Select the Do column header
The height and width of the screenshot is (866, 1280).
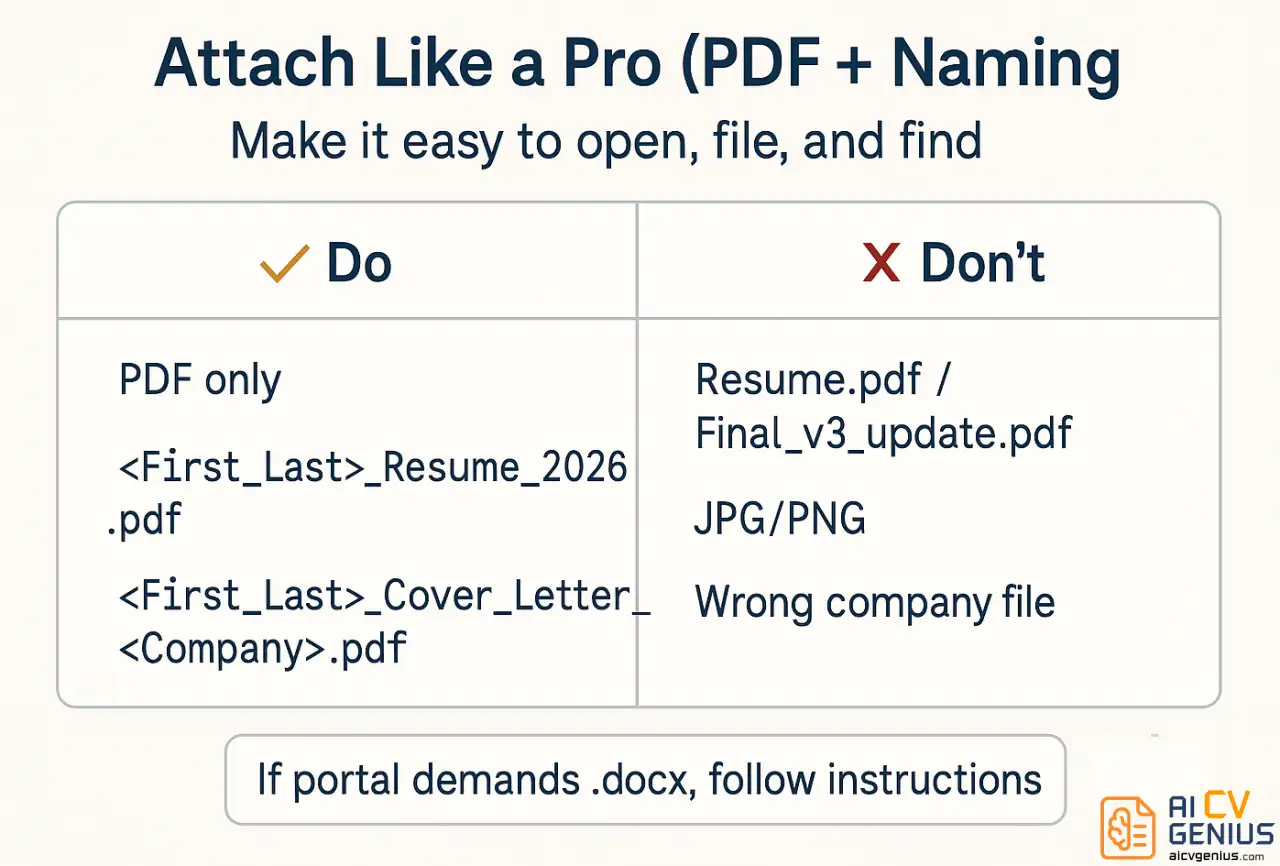pos(346,263)
